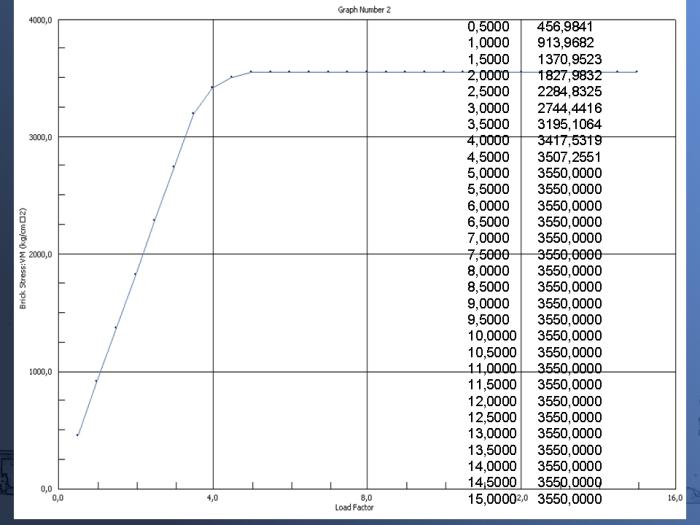The width and height of the screenshot is (700, 525).
Task: Click load factor 0,5000 in the table
Action: point(489,26)
